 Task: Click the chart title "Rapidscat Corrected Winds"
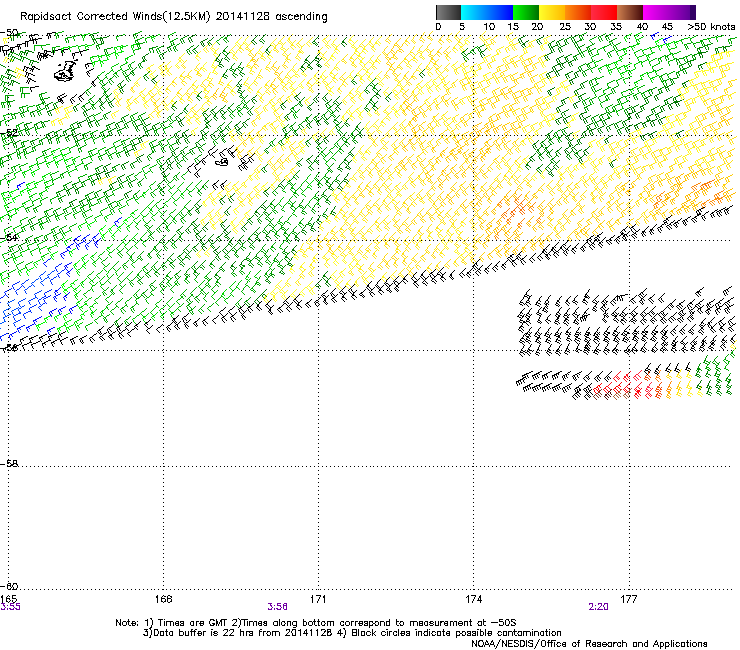point(91,17)
